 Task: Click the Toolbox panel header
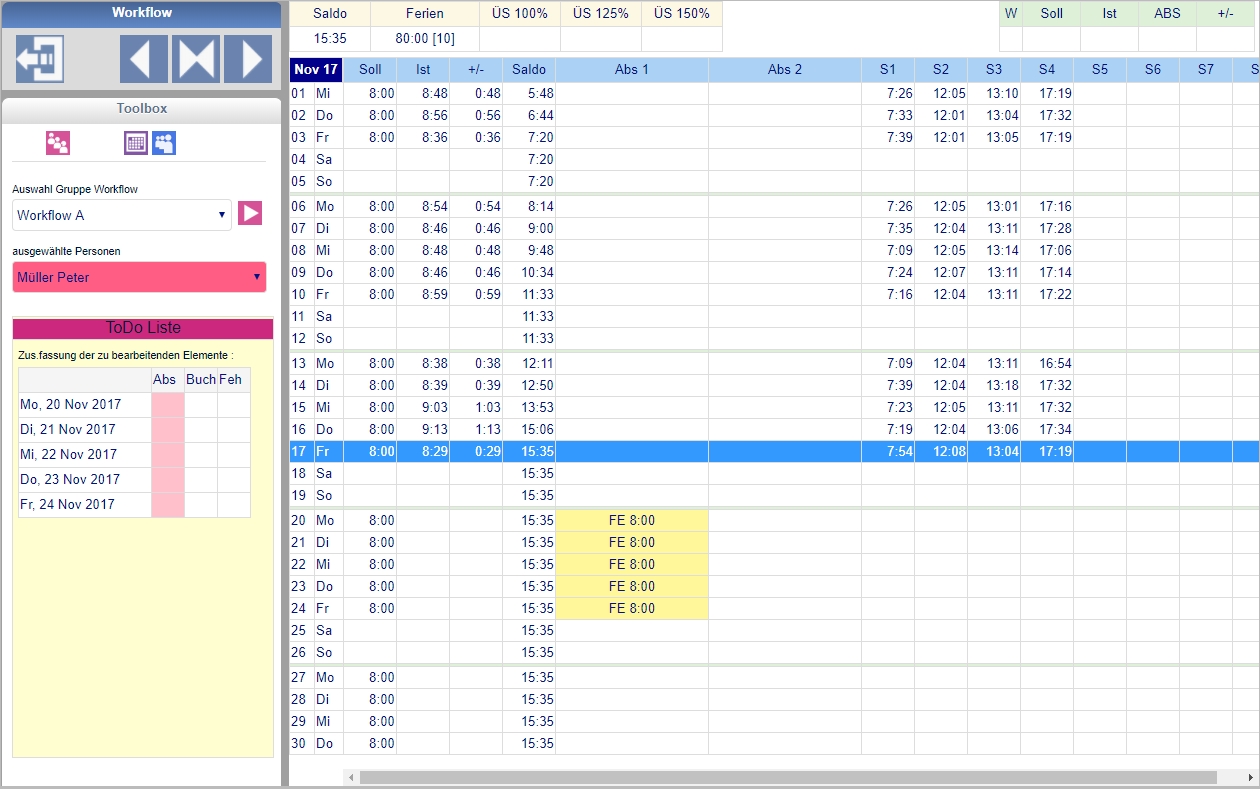tap(141, 108)
